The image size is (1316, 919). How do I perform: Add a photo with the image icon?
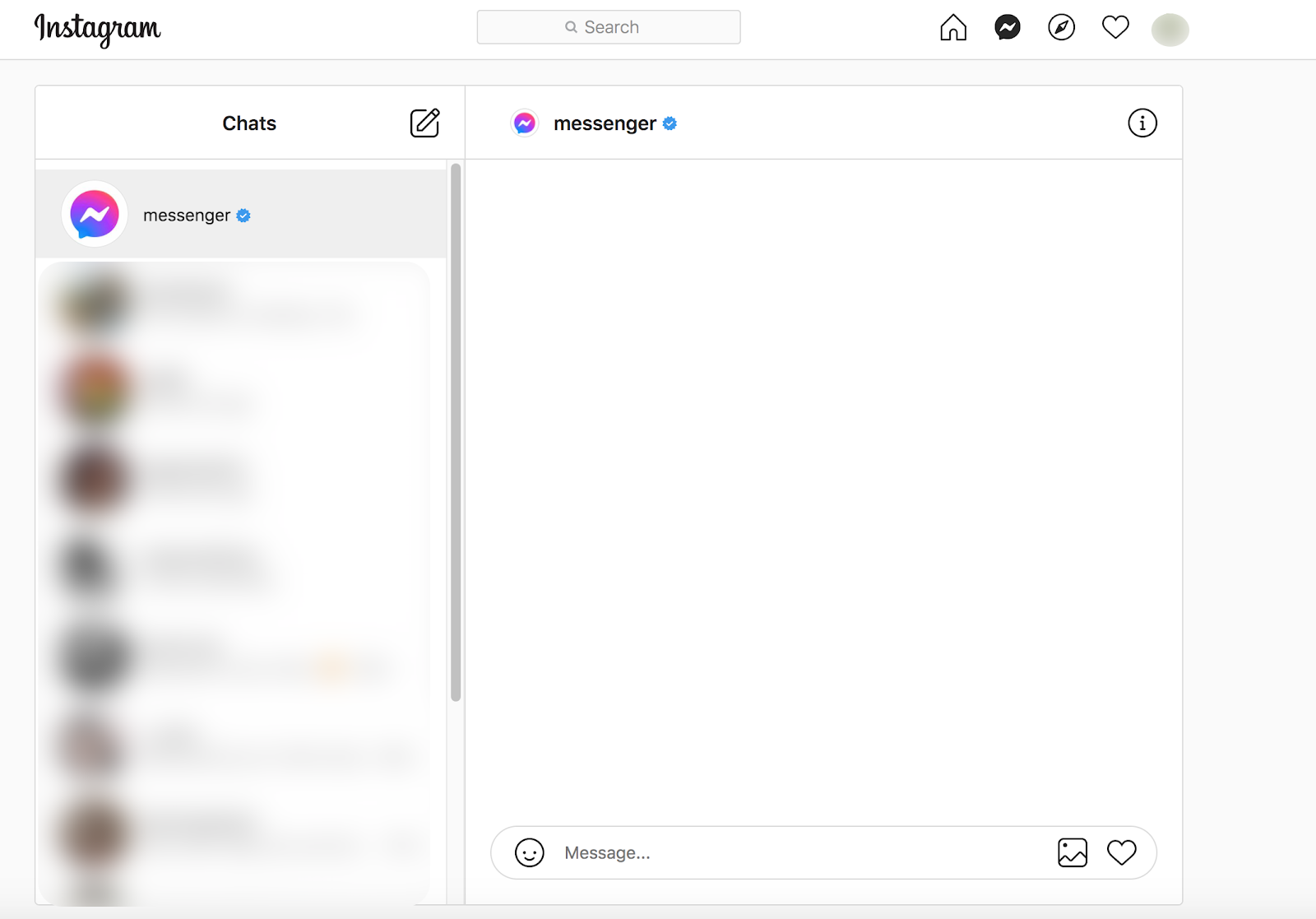[1073, 853]
